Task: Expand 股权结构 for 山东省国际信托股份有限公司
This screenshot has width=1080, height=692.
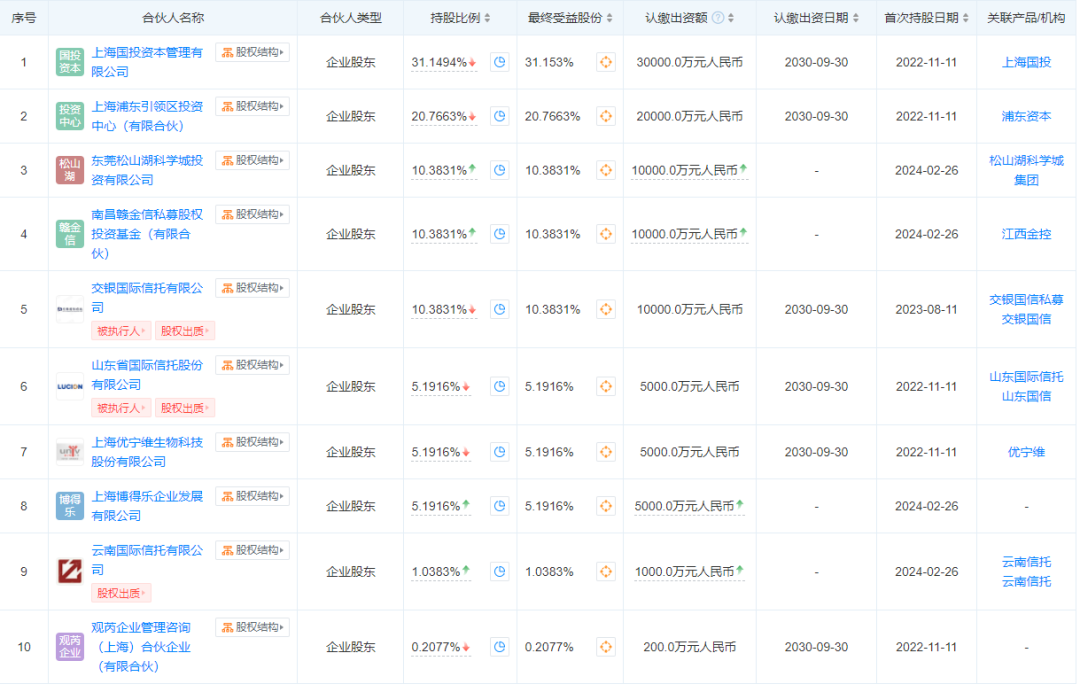Action: click(x=253, y=366)
